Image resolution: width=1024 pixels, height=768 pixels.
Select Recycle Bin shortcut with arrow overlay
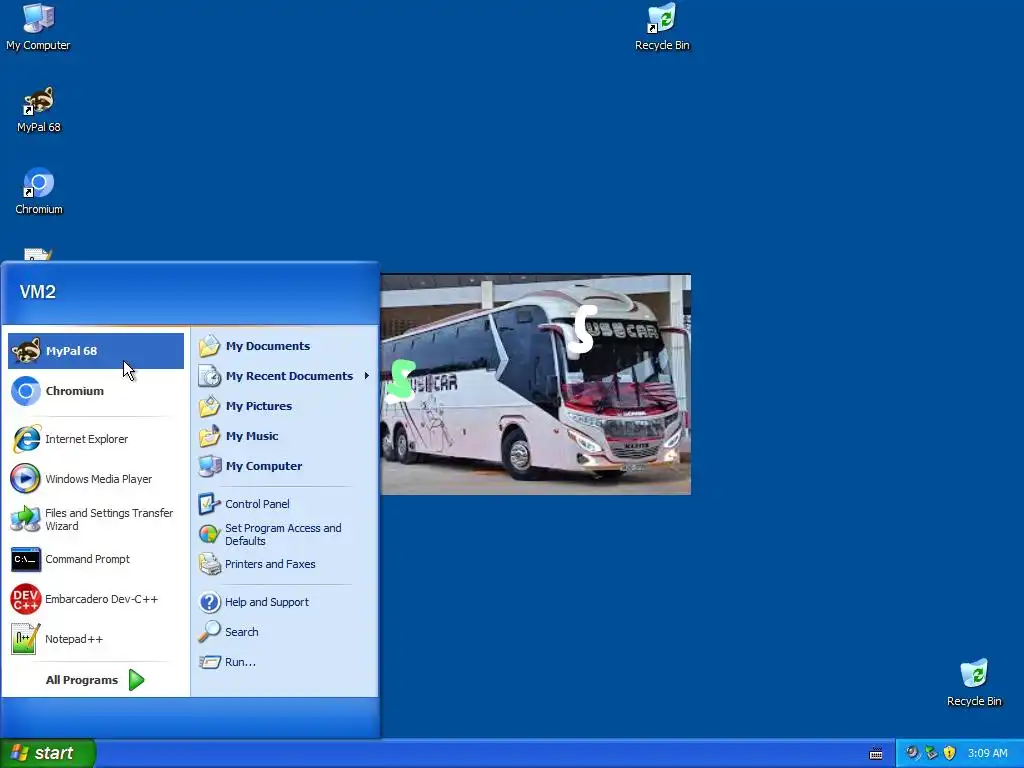[662, 27]
